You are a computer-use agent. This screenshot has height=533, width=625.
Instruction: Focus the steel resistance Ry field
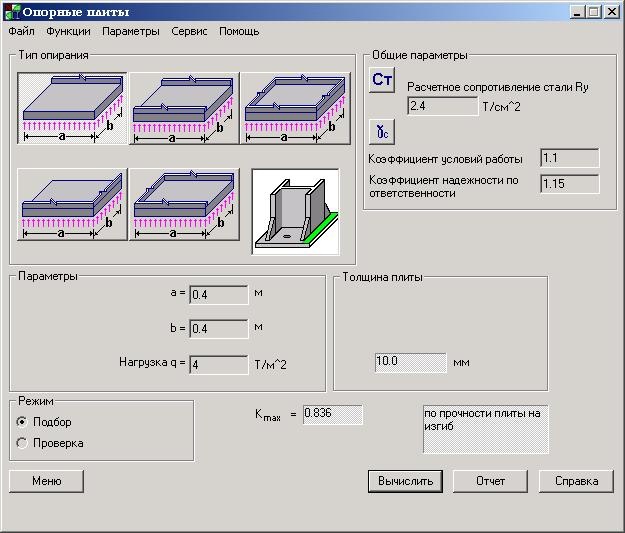tap(442, 105)
